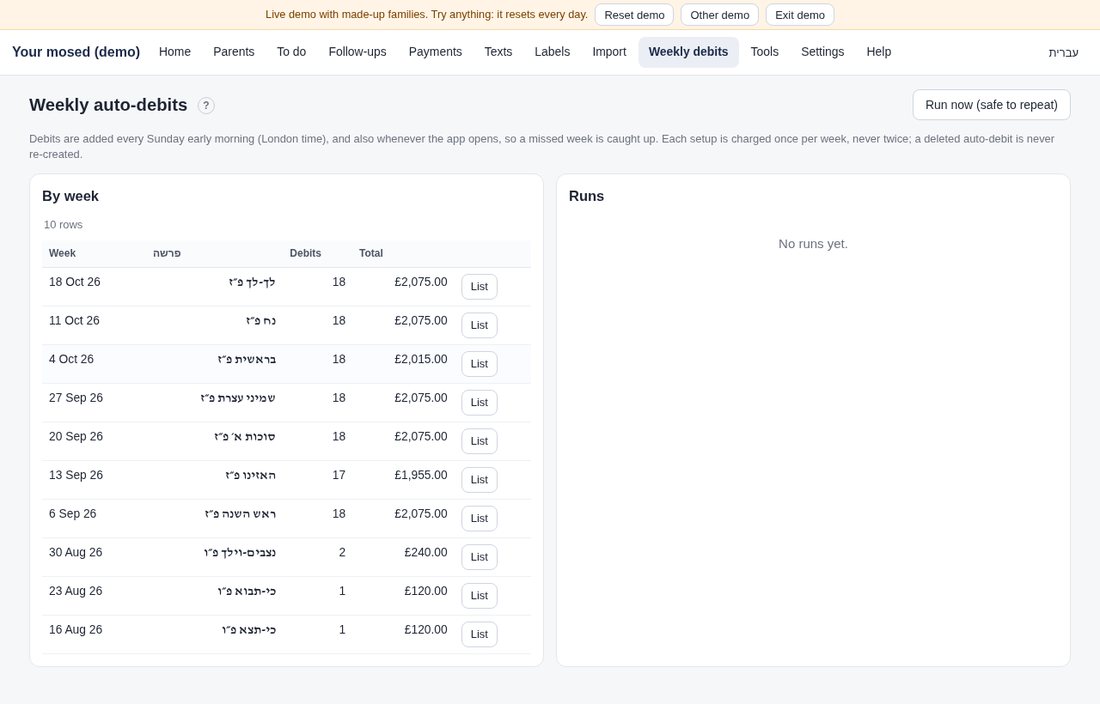Show debit list for 18 Oct 26
The height and width of the screenshot is (704, 1100).
(479, 287)
